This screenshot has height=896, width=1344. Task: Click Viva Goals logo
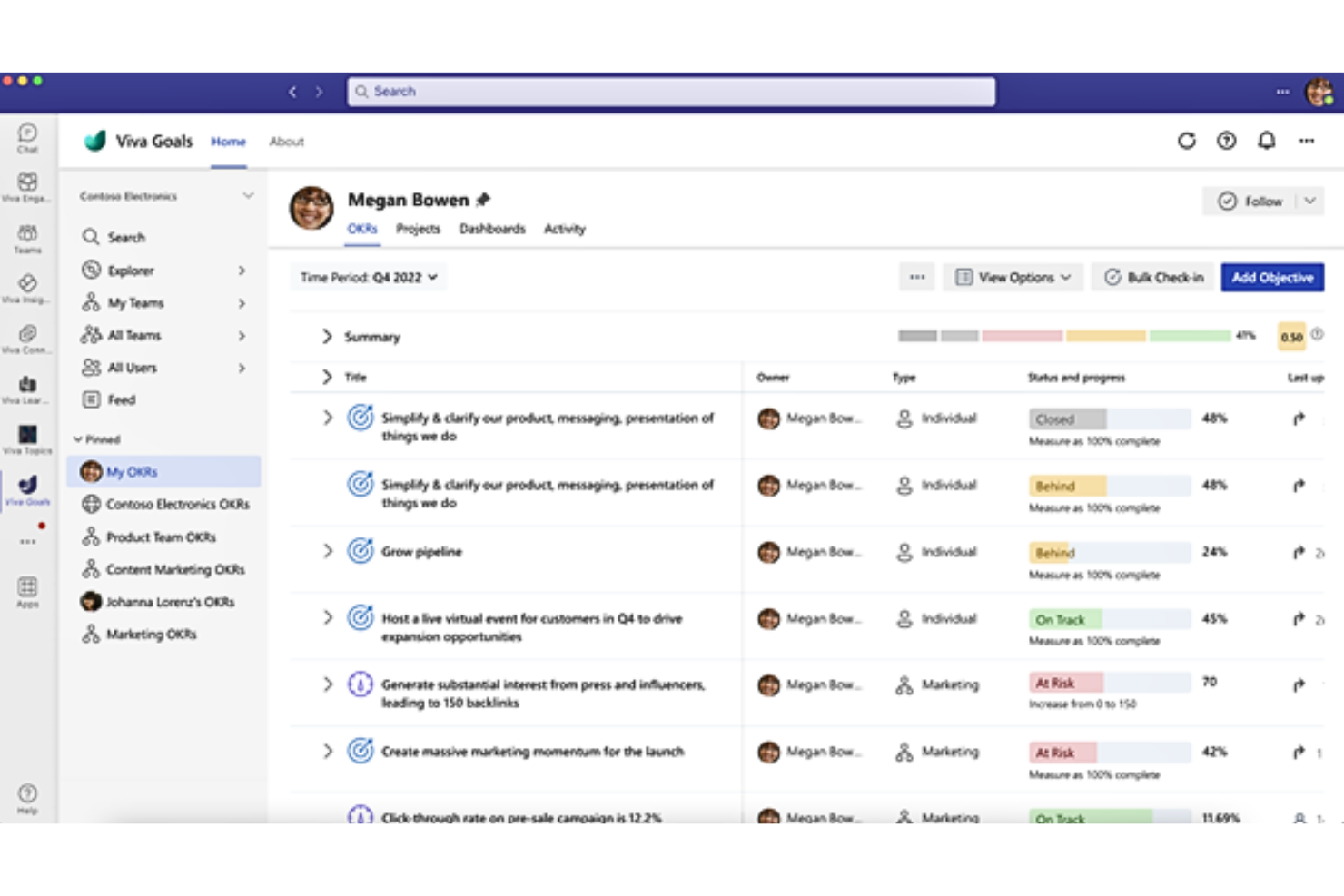[x=94, y=141]
